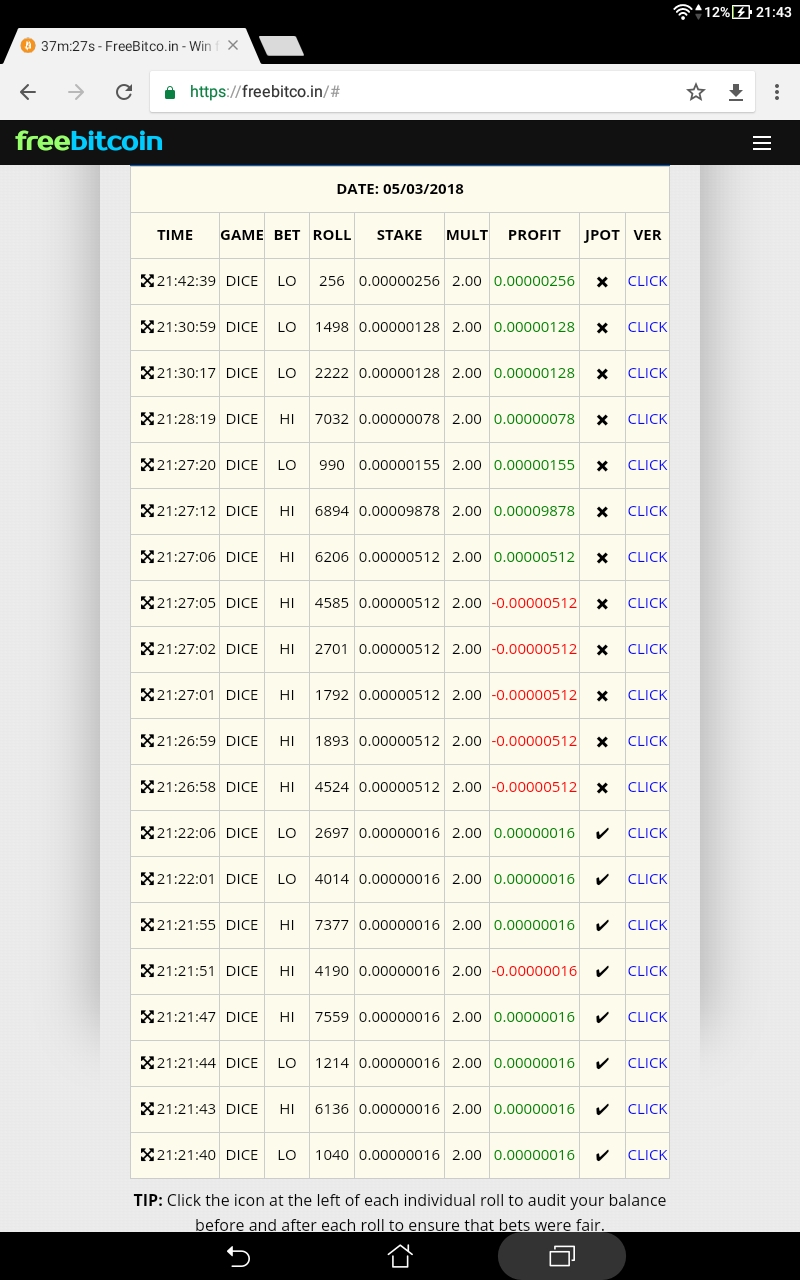Click verify CLICK link for 21:22:06 roll

(x=647, y=833)
